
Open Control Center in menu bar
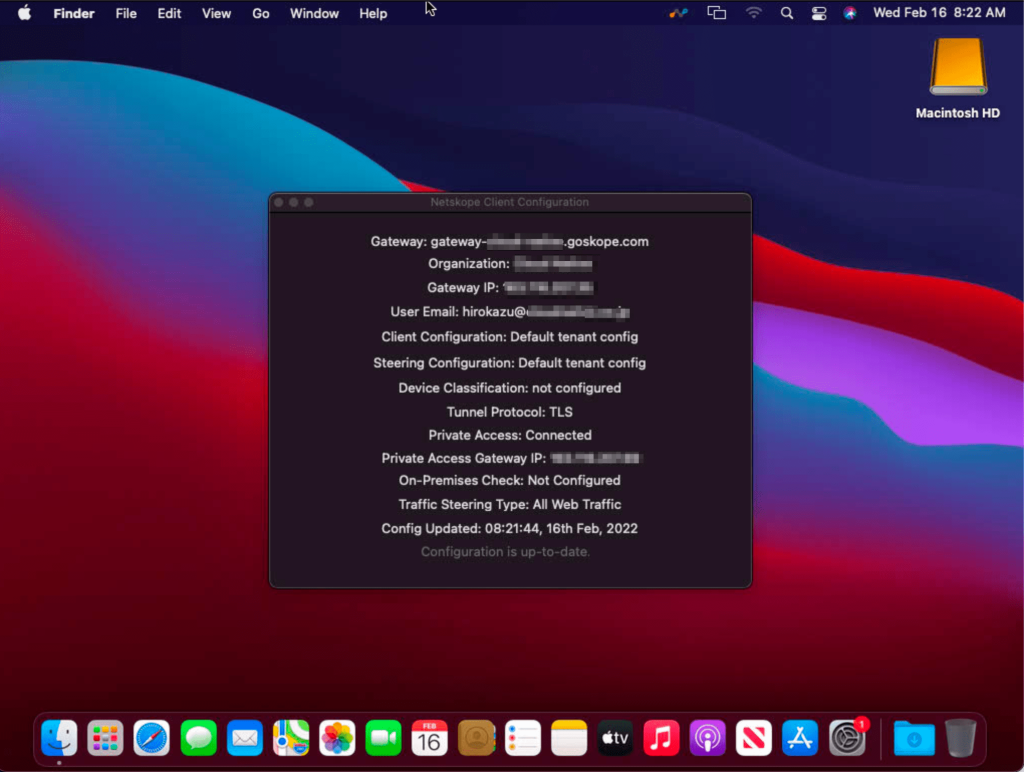819,13
